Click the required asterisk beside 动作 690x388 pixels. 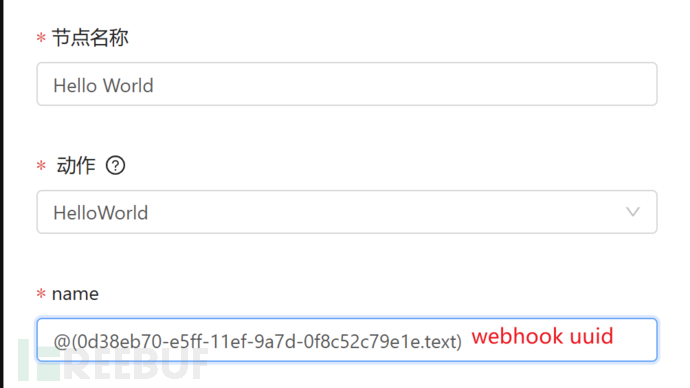point(41,166)
